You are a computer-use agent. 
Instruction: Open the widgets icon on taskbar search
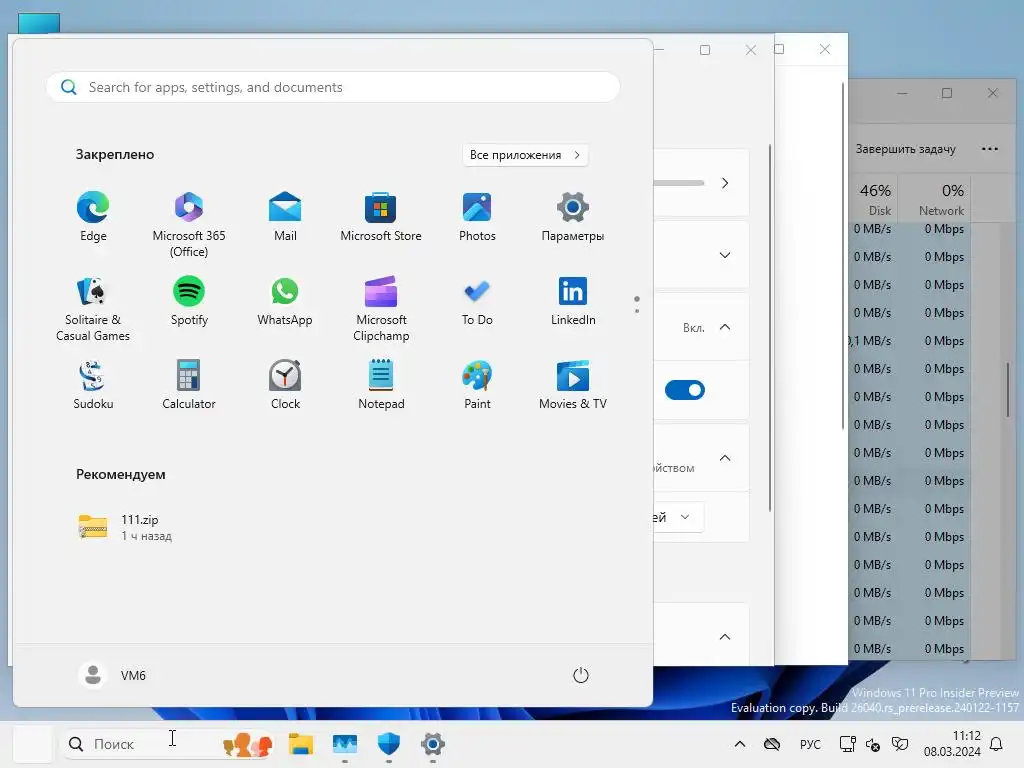pos(247,744)
